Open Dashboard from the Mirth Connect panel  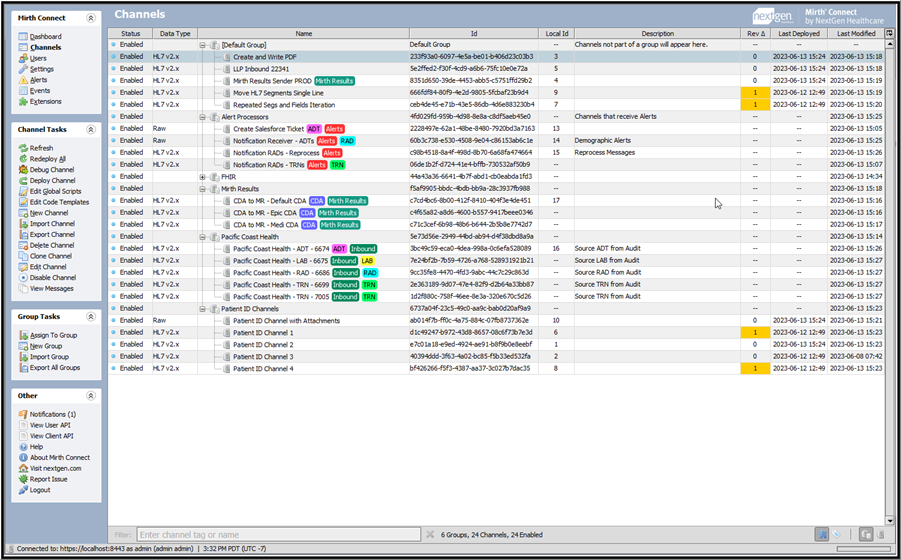click(45, 37)
